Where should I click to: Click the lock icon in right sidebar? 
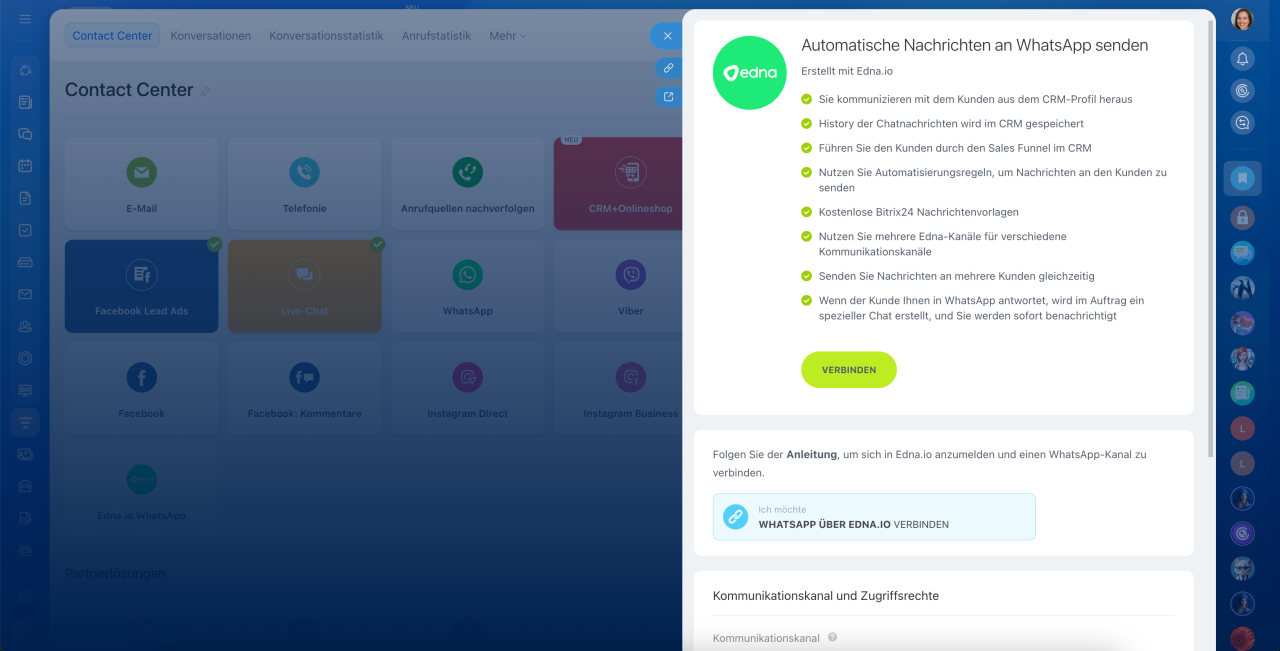[x=1242, y=217]
